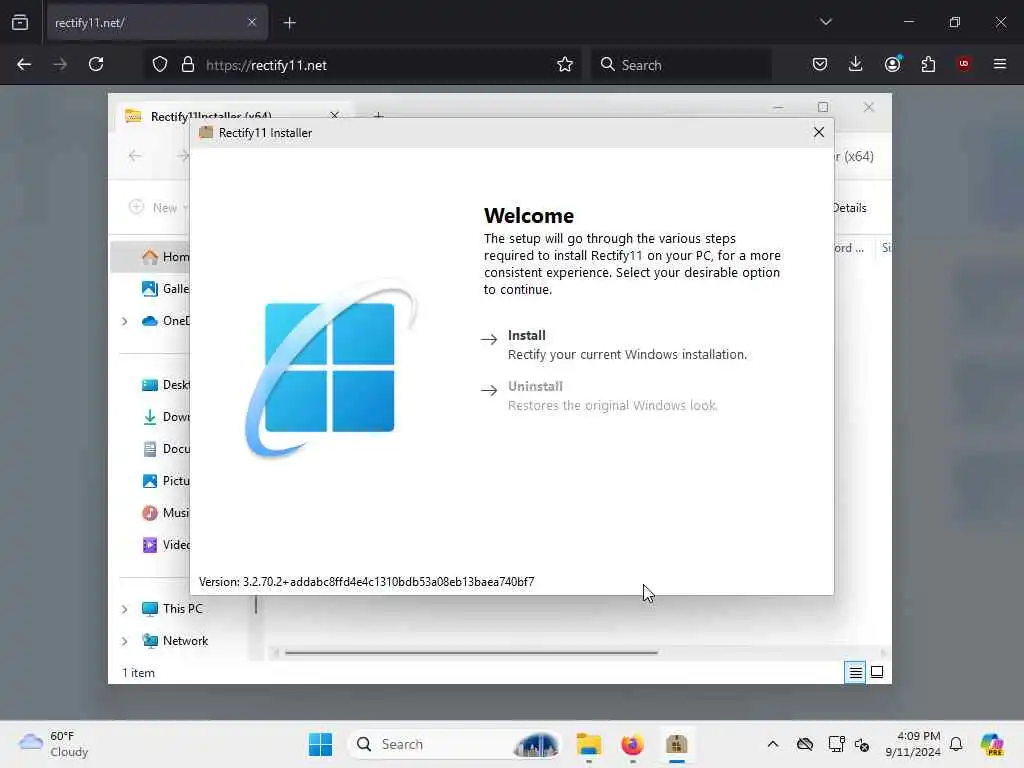Image resolution: width=1024 pixels, height=768 pixels.
Task: Click the OneDrive tray icon
Action: [x=805, y=744]
